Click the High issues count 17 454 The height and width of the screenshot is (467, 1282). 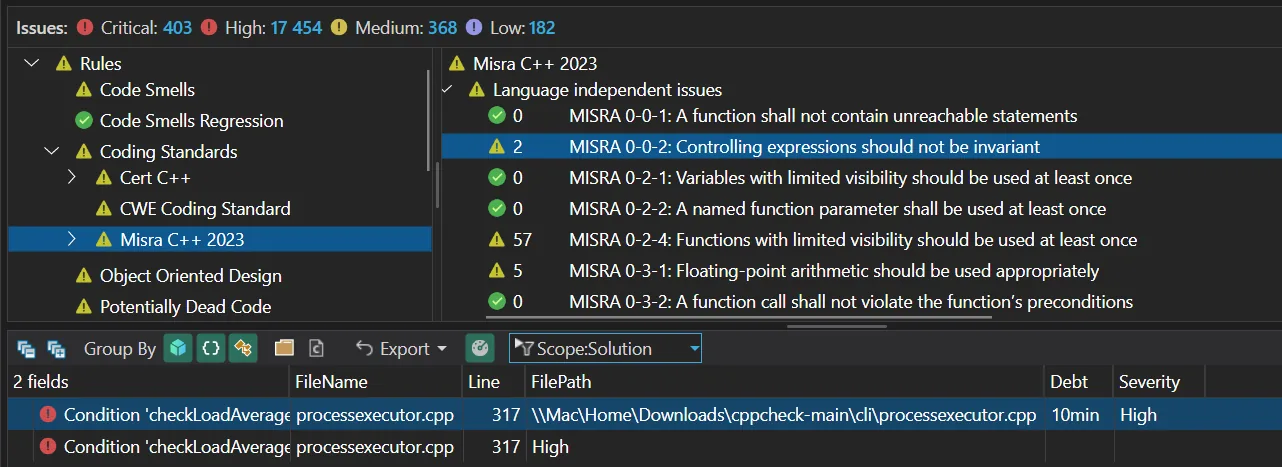coord(295,28)
